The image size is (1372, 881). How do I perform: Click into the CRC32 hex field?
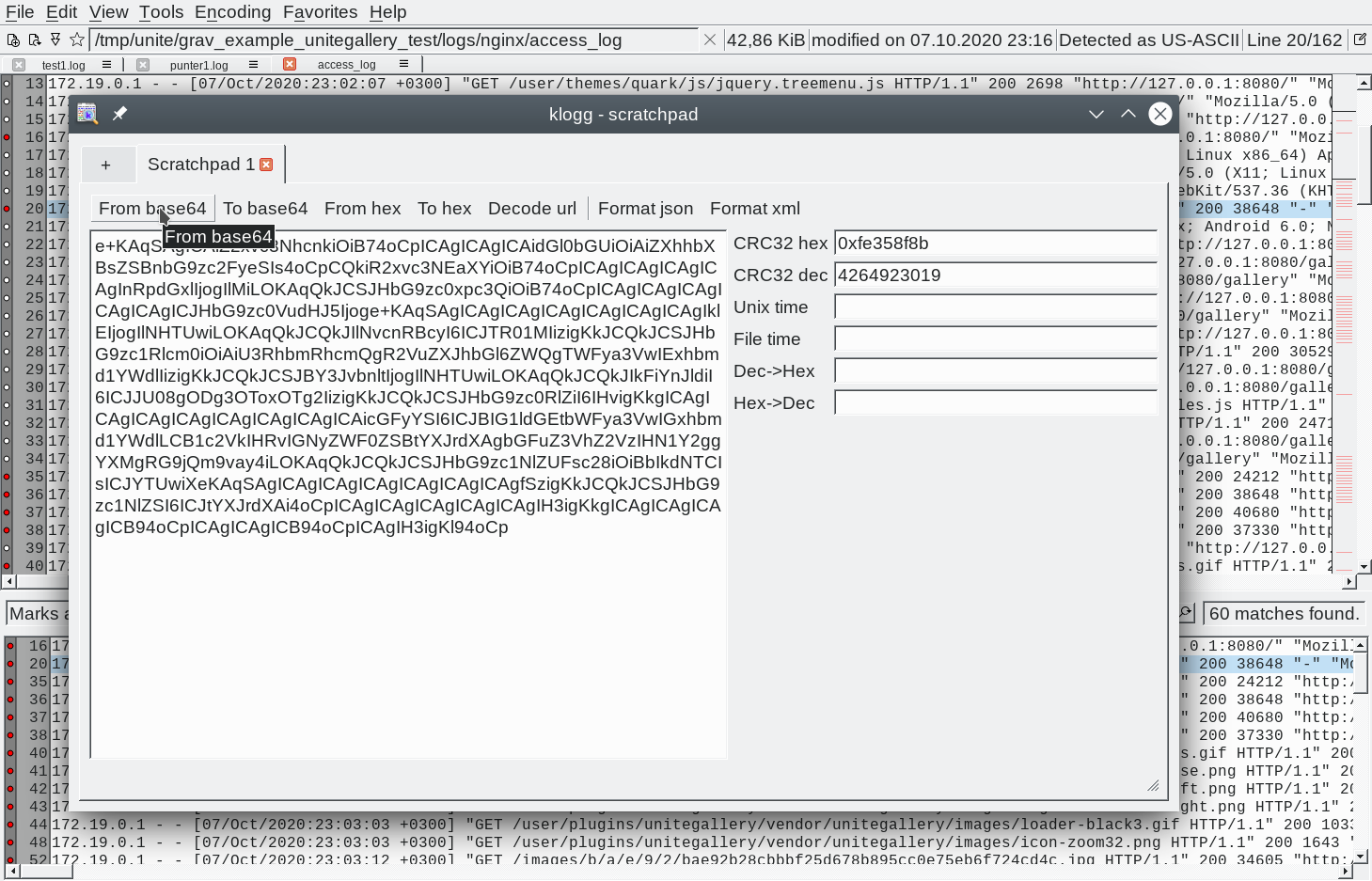[x=996, y=244]
